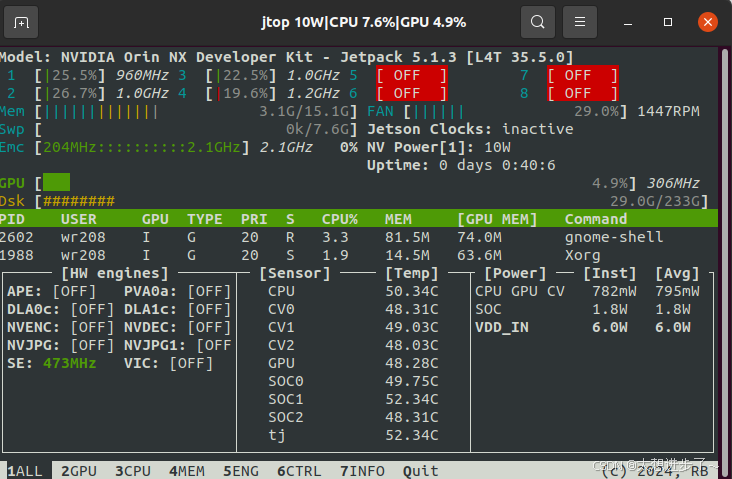This screenshot has height=479, width=732.
Task: Go to the 6CTRL page
Action: (x=299, y=471)
